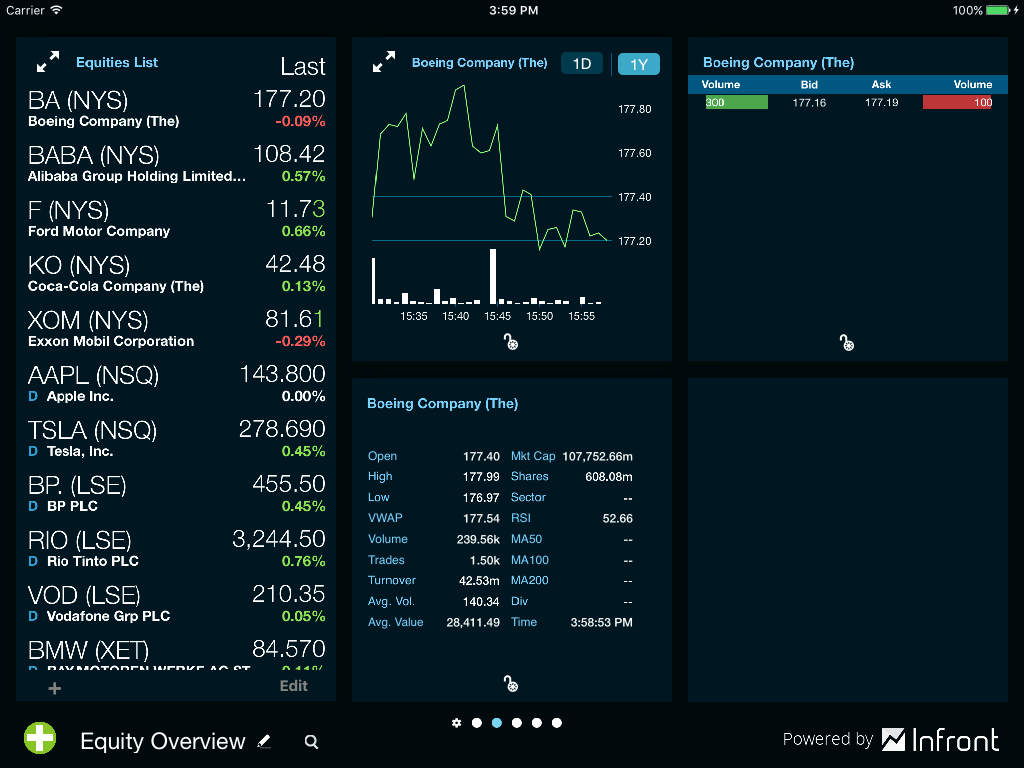This screenshot has width=1024, height=768.
Task: Select F (NYS) Ford row
Action: coord(176,219)
